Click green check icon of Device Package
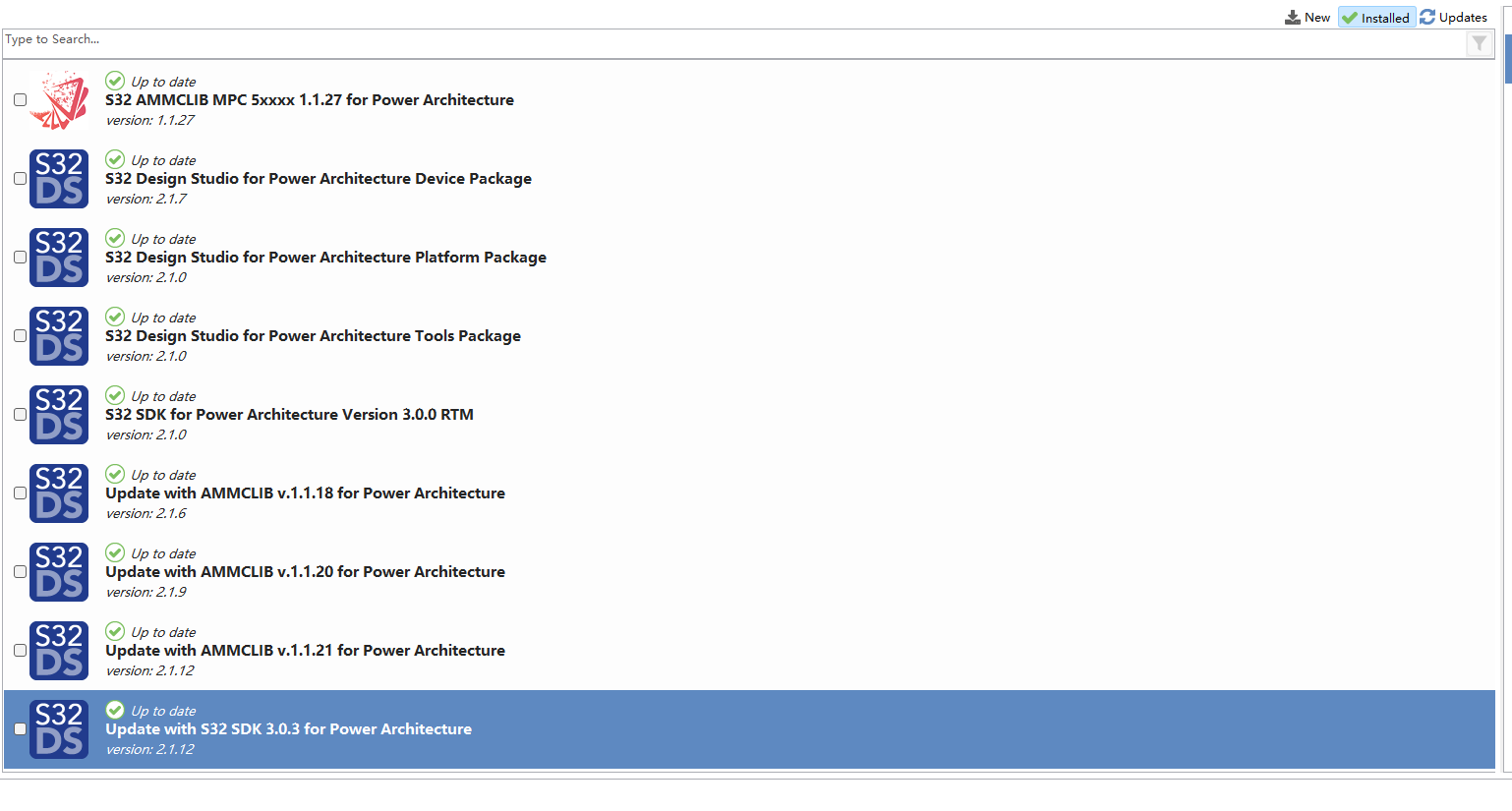This screenshot has width=1512, height=811. pyautogui.click(x=115, y=159)
